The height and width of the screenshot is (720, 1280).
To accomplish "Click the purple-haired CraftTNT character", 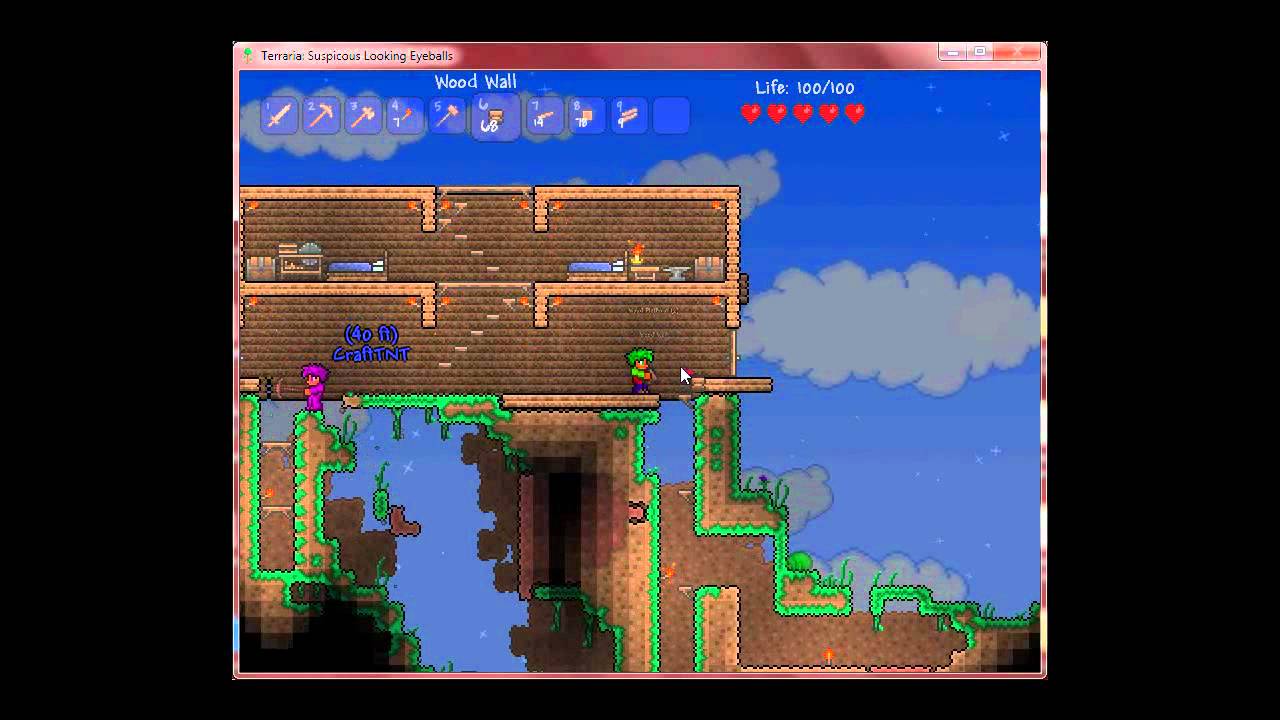I will pyautogui.click(x=315, y=388).
